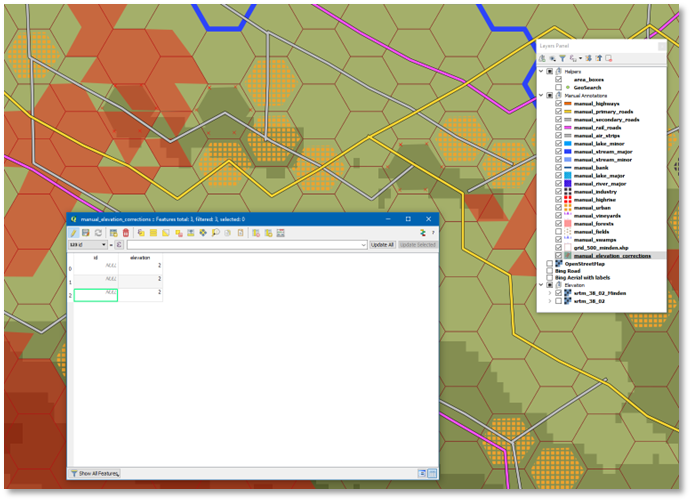Select the manual_elevation_corrections layer
Viewport: 691px width, 501px height.
tap(613, 255)
